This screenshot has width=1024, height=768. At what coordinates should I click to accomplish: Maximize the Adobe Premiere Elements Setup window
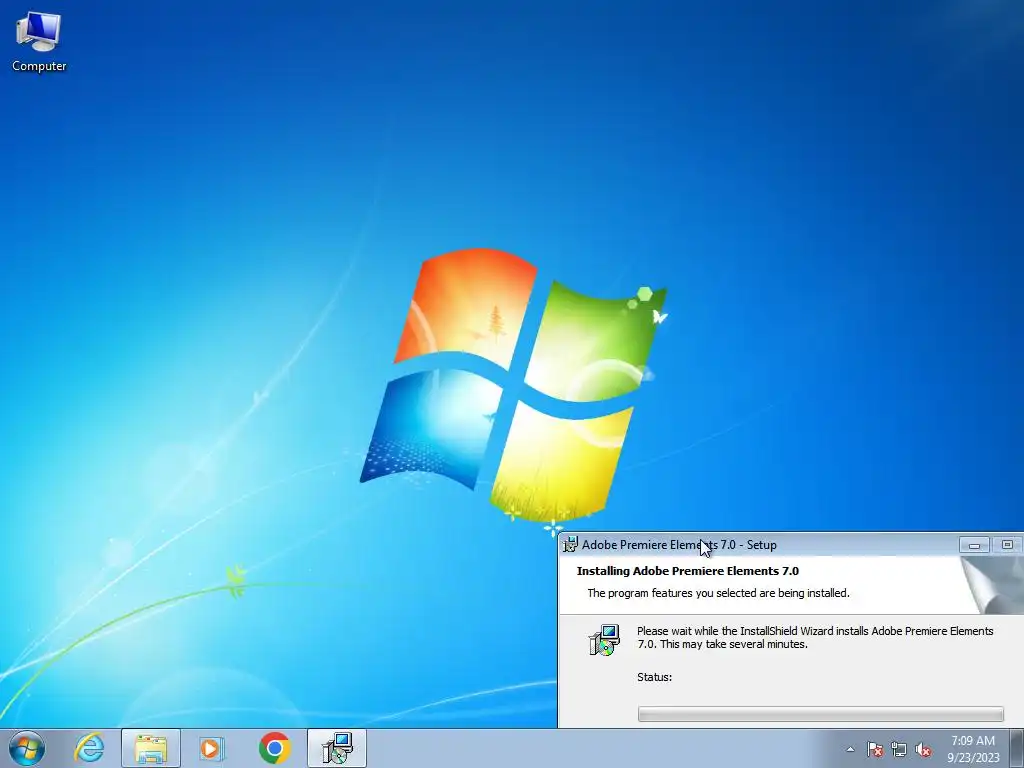pos(1007,545)
